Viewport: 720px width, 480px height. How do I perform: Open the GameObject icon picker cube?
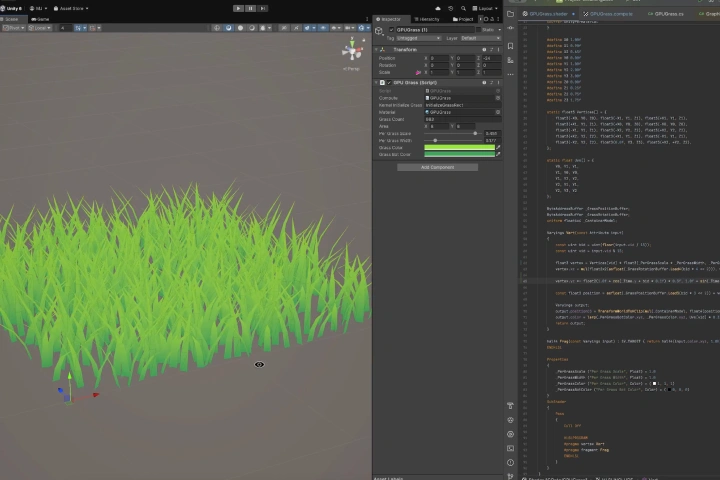click(379, 31)
